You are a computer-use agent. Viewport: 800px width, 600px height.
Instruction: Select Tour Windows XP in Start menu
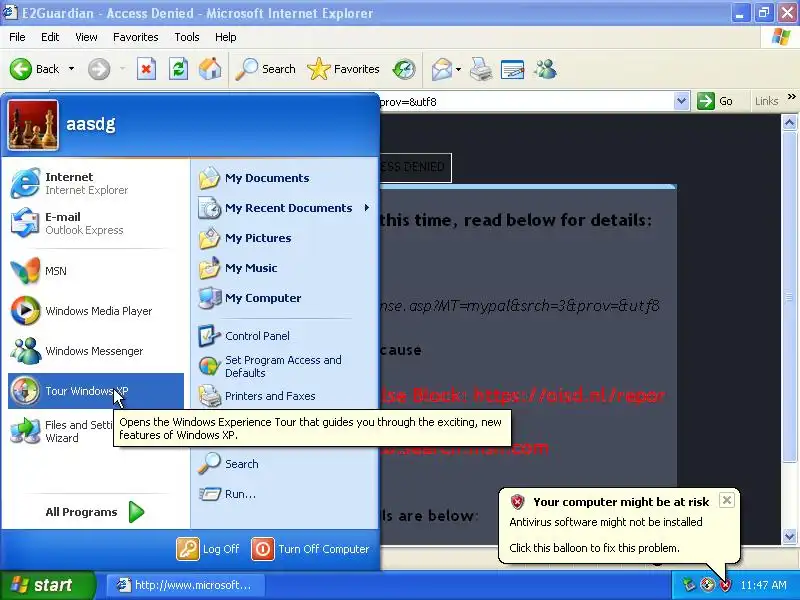click(x=96, y=391)
